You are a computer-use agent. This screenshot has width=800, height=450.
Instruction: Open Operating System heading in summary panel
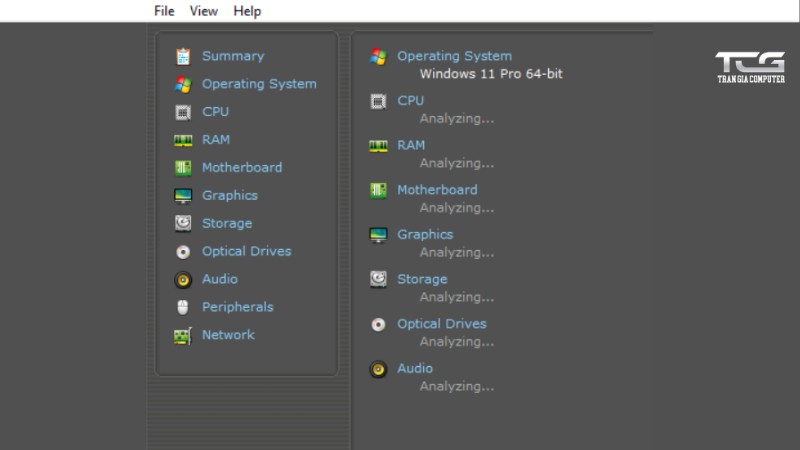tap(454, 56)
